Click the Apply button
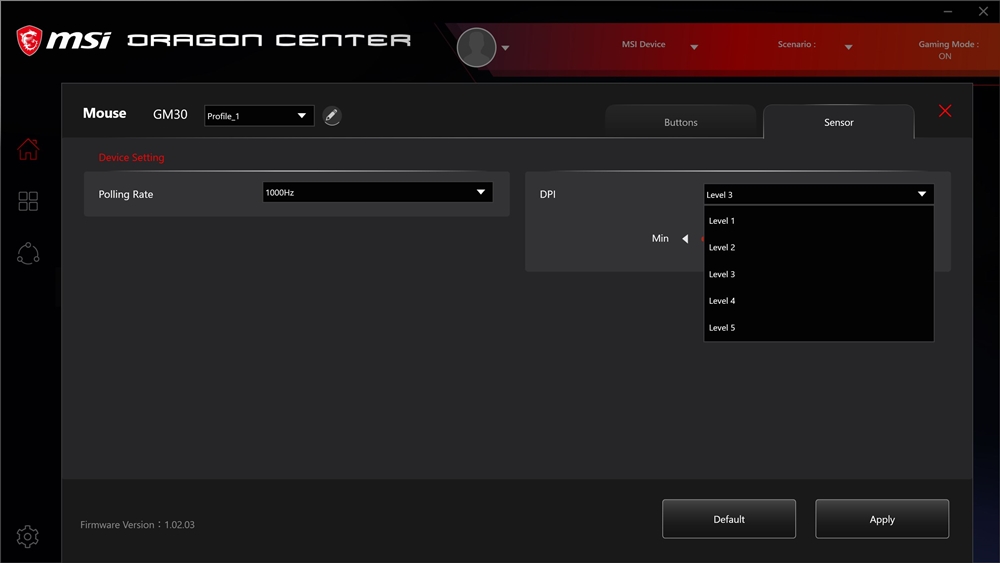1000x563 pixels. pos(882,519)
